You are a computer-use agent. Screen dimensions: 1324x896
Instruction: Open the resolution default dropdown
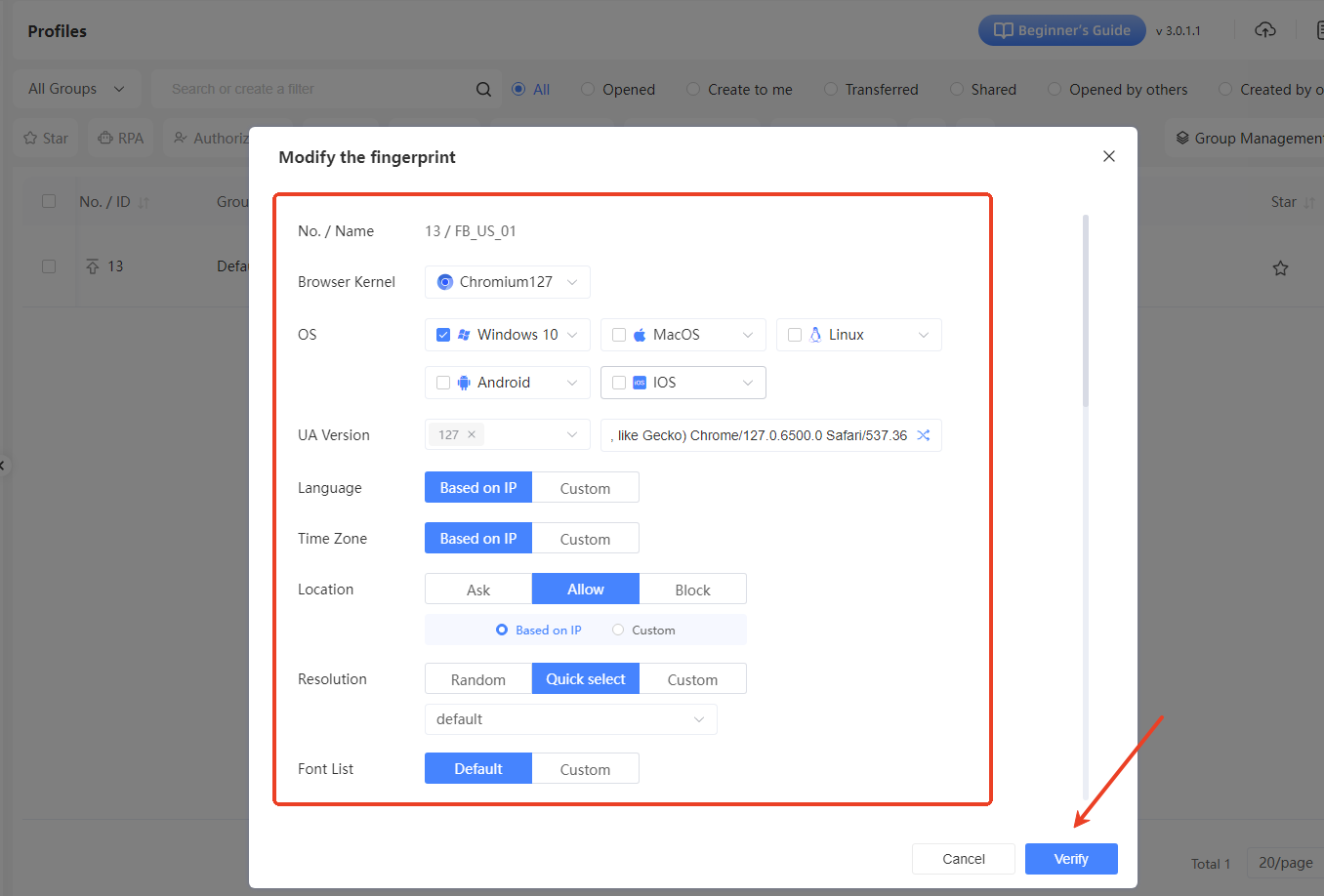coord(570,719)
